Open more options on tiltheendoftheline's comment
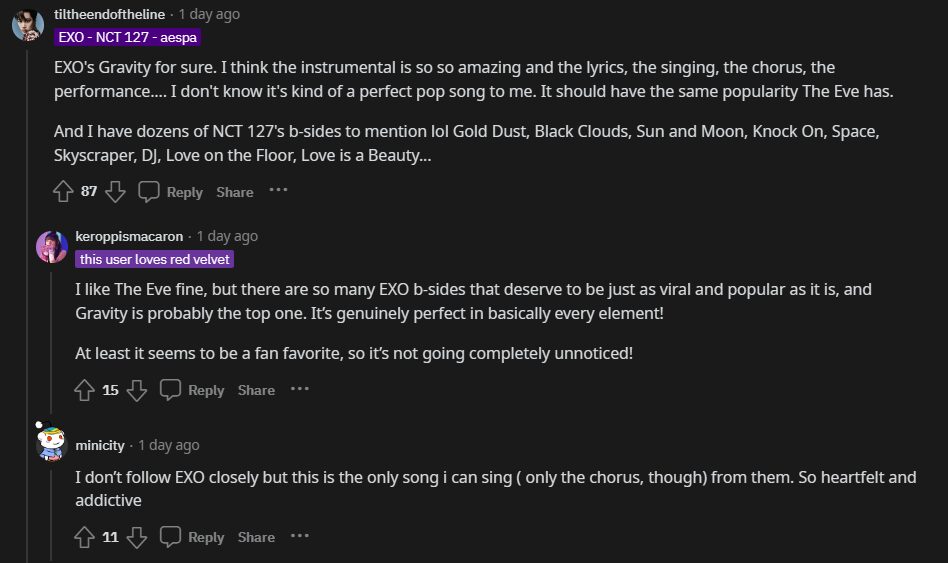 pyautogui.click(x=278, y=190)
